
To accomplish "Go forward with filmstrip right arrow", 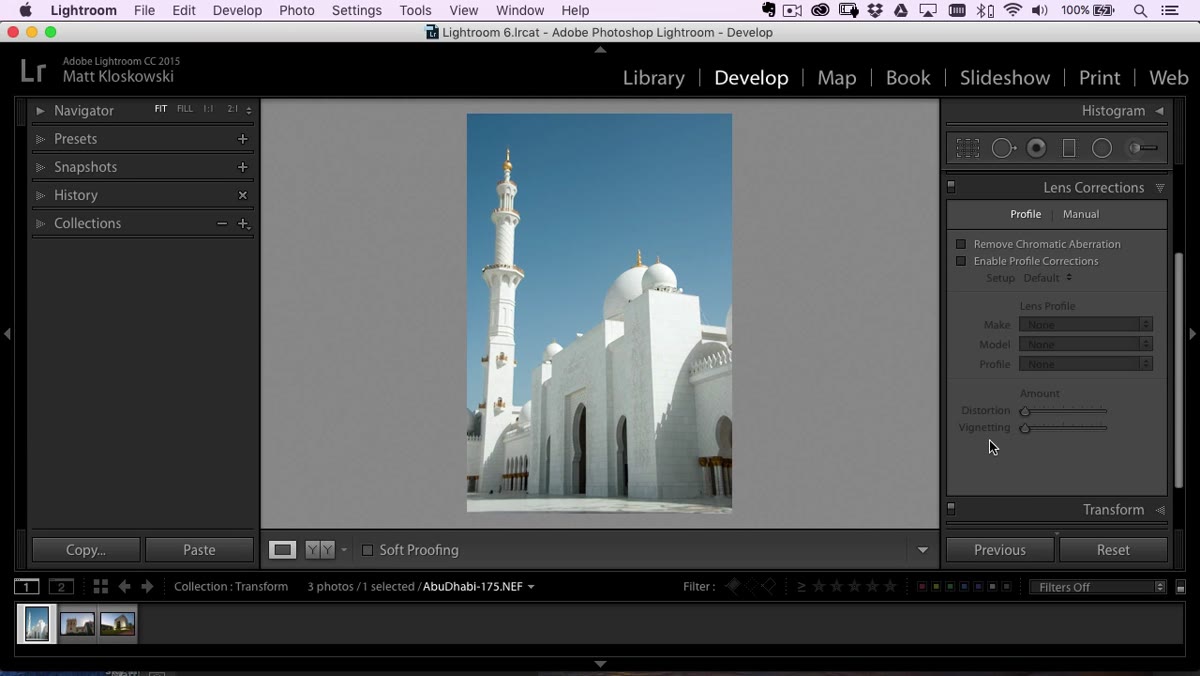I will (x=147, y=587).
